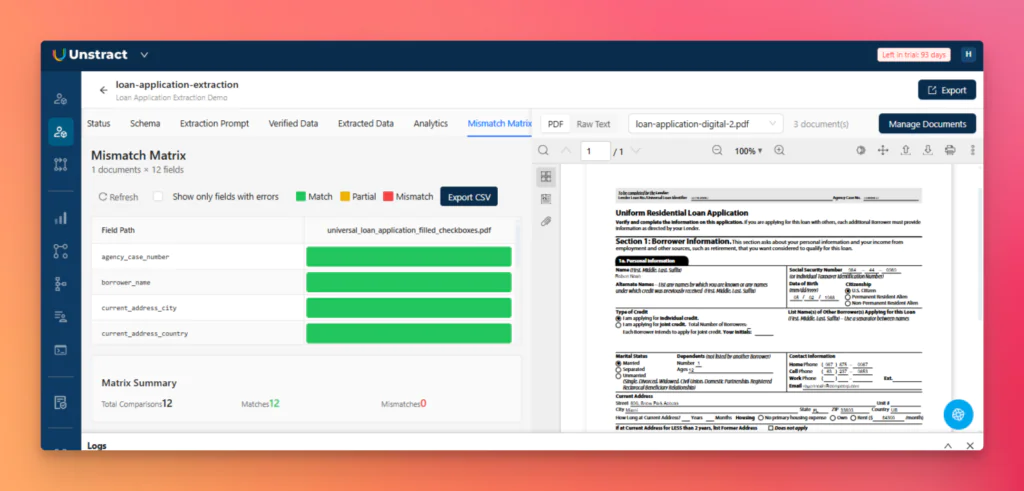Screen dimensions: 1024x491
Task: Click the green agency_case_number match cell
Action: coord(409,257)
